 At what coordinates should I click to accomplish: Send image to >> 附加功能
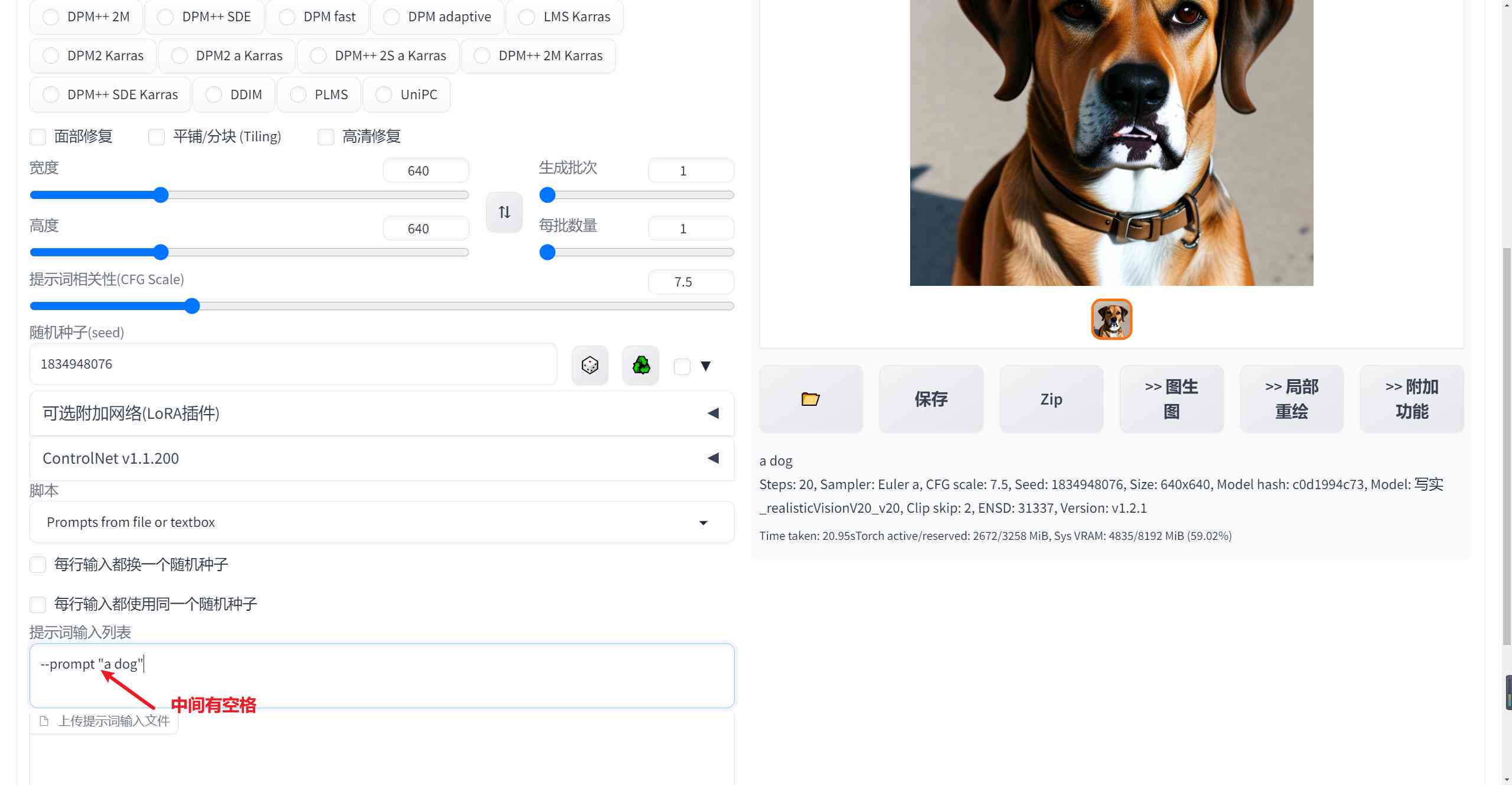pyautogui.click(x=1412, y=399)
